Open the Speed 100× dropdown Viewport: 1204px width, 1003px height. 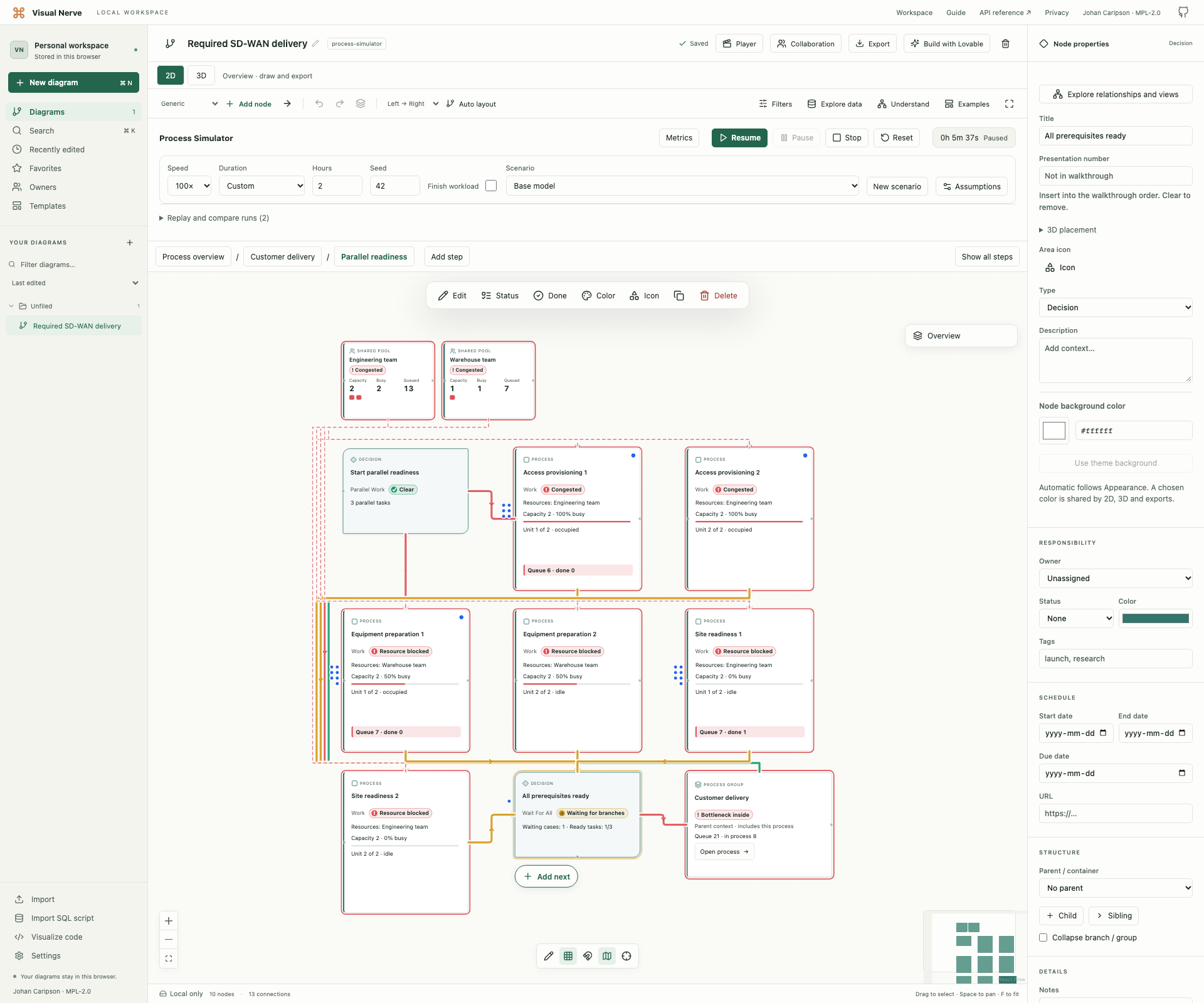pos(189,186)
